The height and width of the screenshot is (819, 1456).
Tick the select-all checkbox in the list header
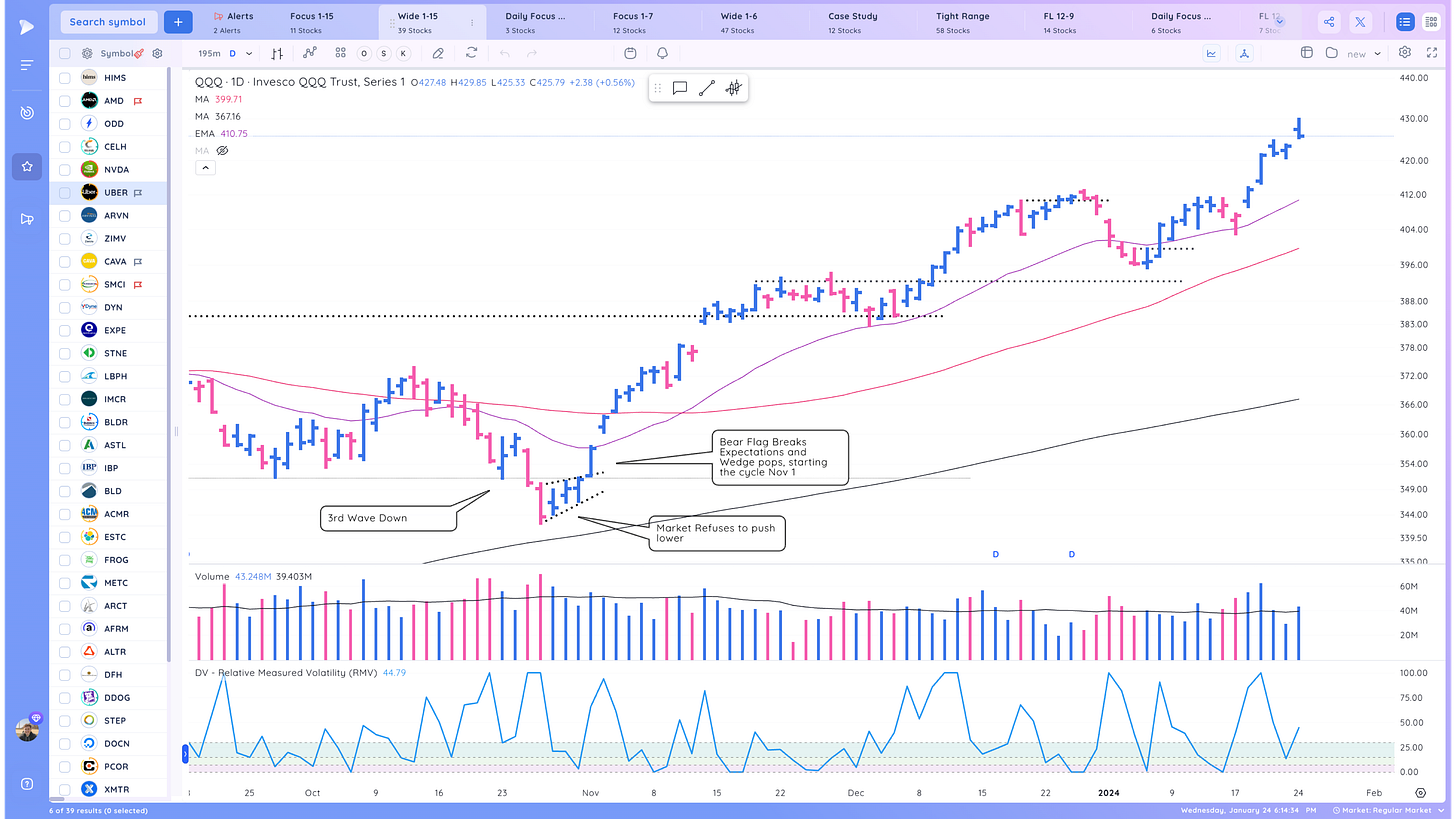tap(65, 53)
